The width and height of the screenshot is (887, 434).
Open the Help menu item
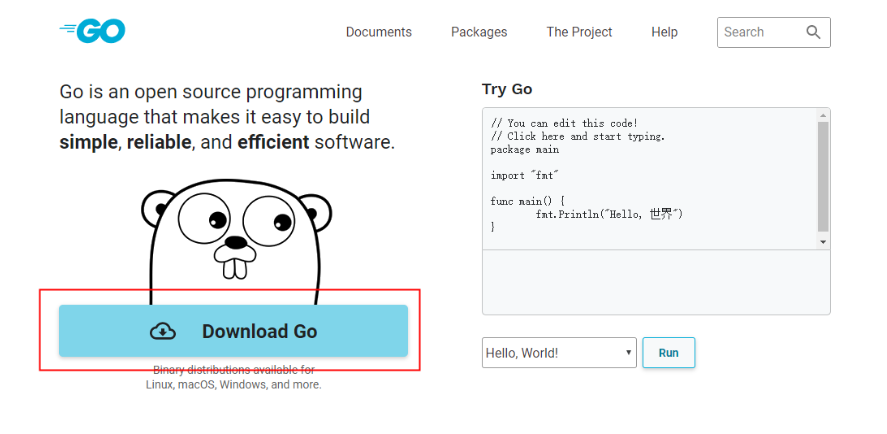tap(665, 32)
